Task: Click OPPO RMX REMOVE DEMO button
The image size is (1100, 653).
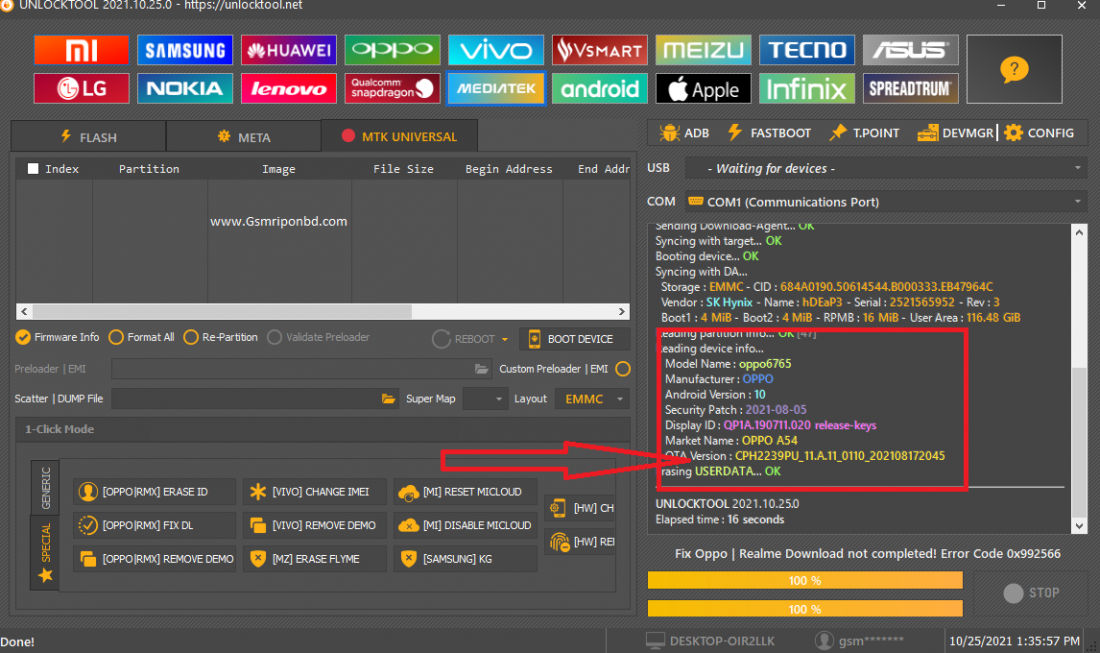Action: pos(154,559)
